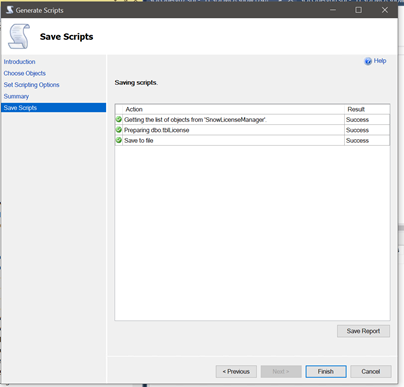Click the green check icon beside 'Preparing dbo.tblLicense'

(119, 129)
